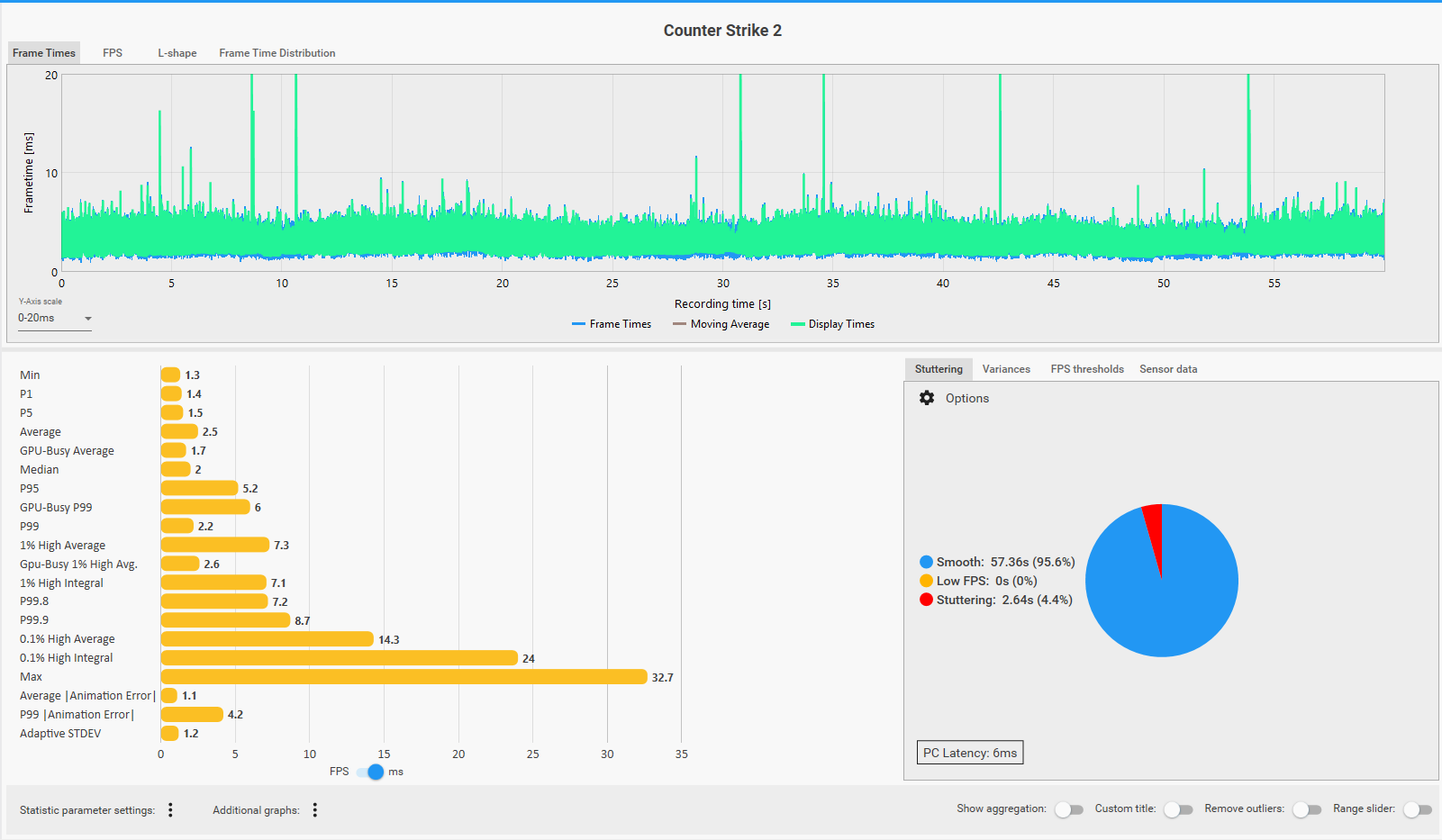The height and width of the screenshot is (840, 1442).
Task: Click the 'Low FPS: 0s (0%)' text
Action: 986,581
